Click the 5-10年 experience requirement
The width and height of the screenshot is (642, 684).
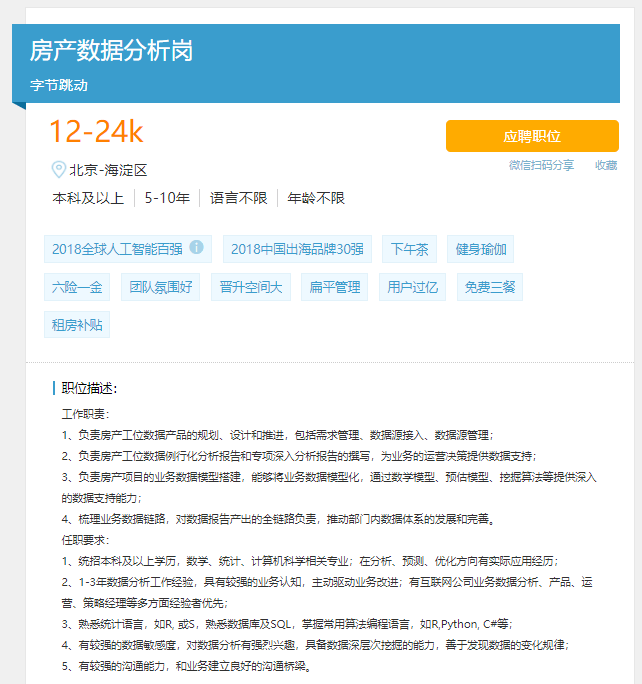pyautogui.click(x=167, y=198)
